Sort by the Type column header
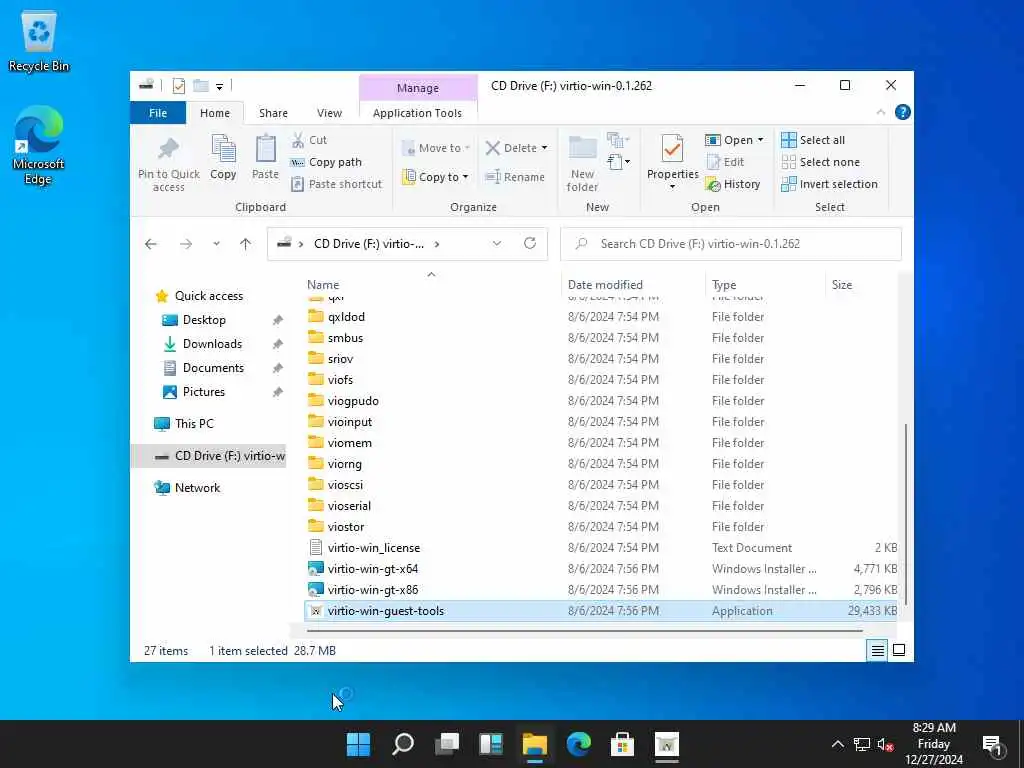 pos(724,285)
